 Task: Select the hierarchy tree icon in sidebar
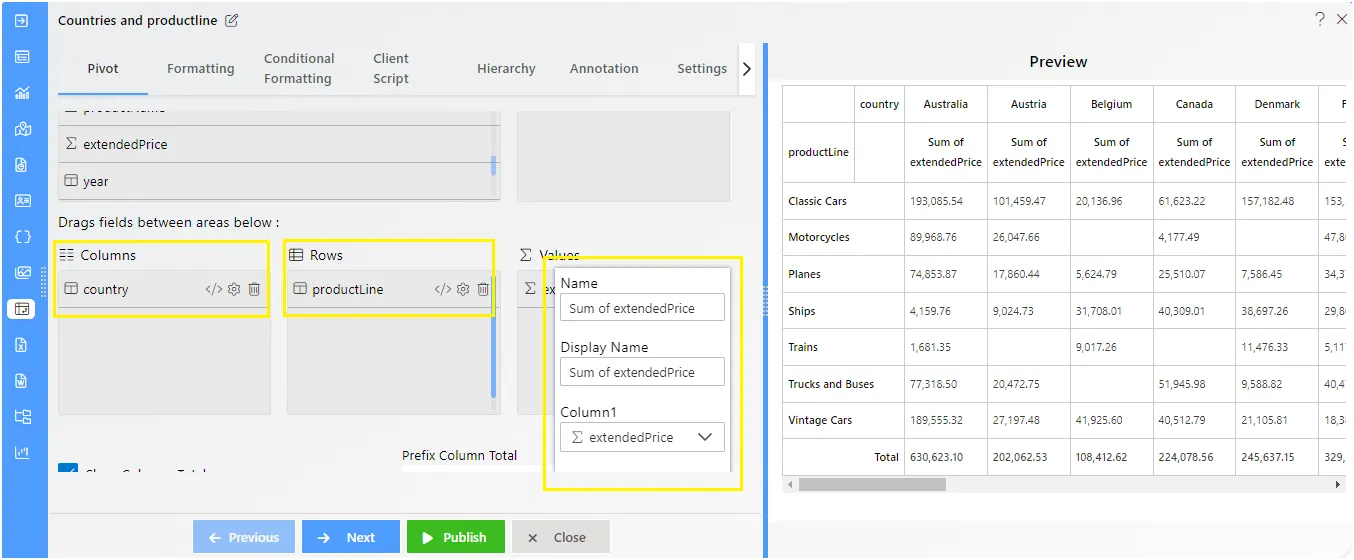tap(22, 417)
